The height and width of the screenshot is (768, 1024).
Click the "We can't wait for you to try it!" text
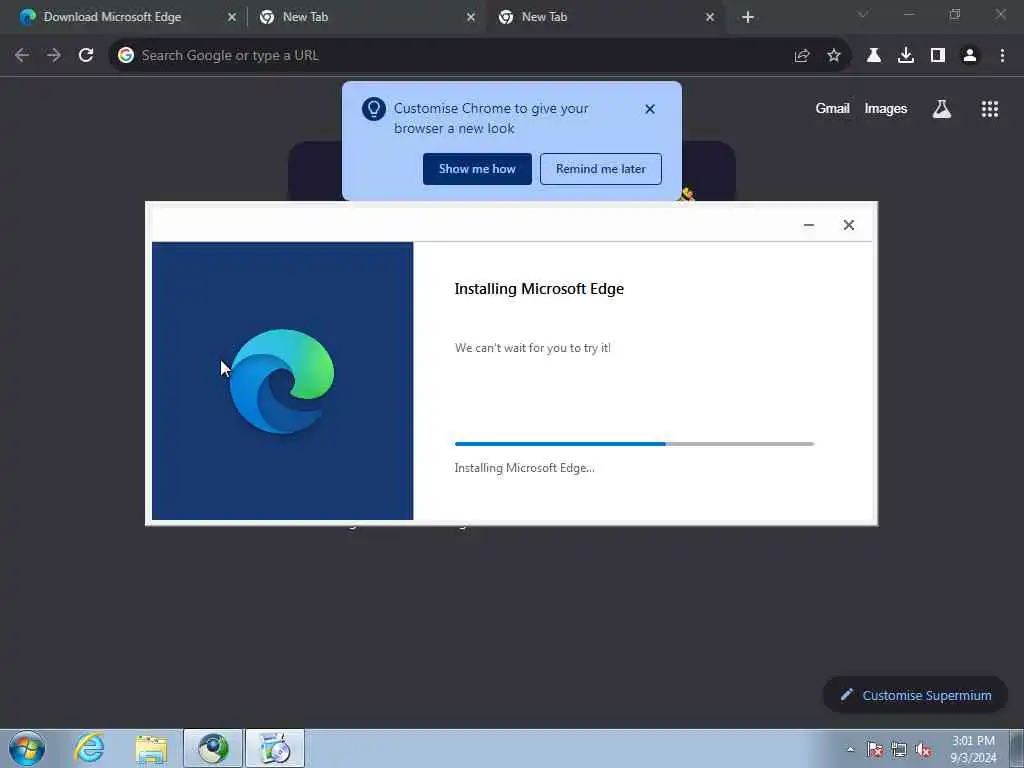[x=533, y=348]
